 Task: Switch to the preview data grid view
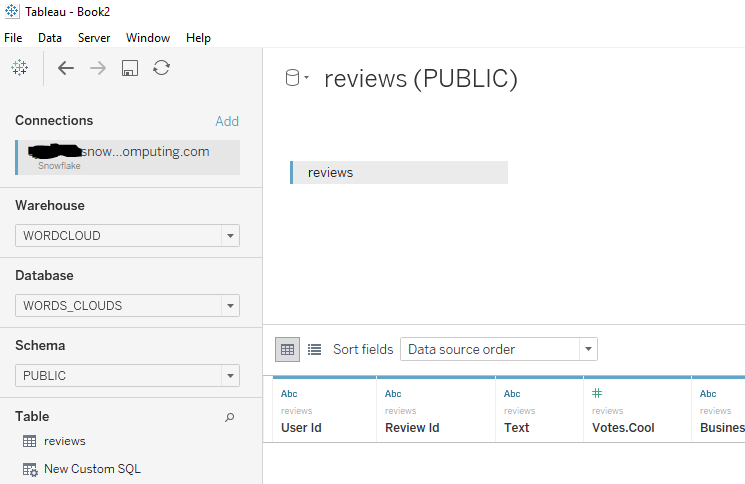click(x=287, y=350)
